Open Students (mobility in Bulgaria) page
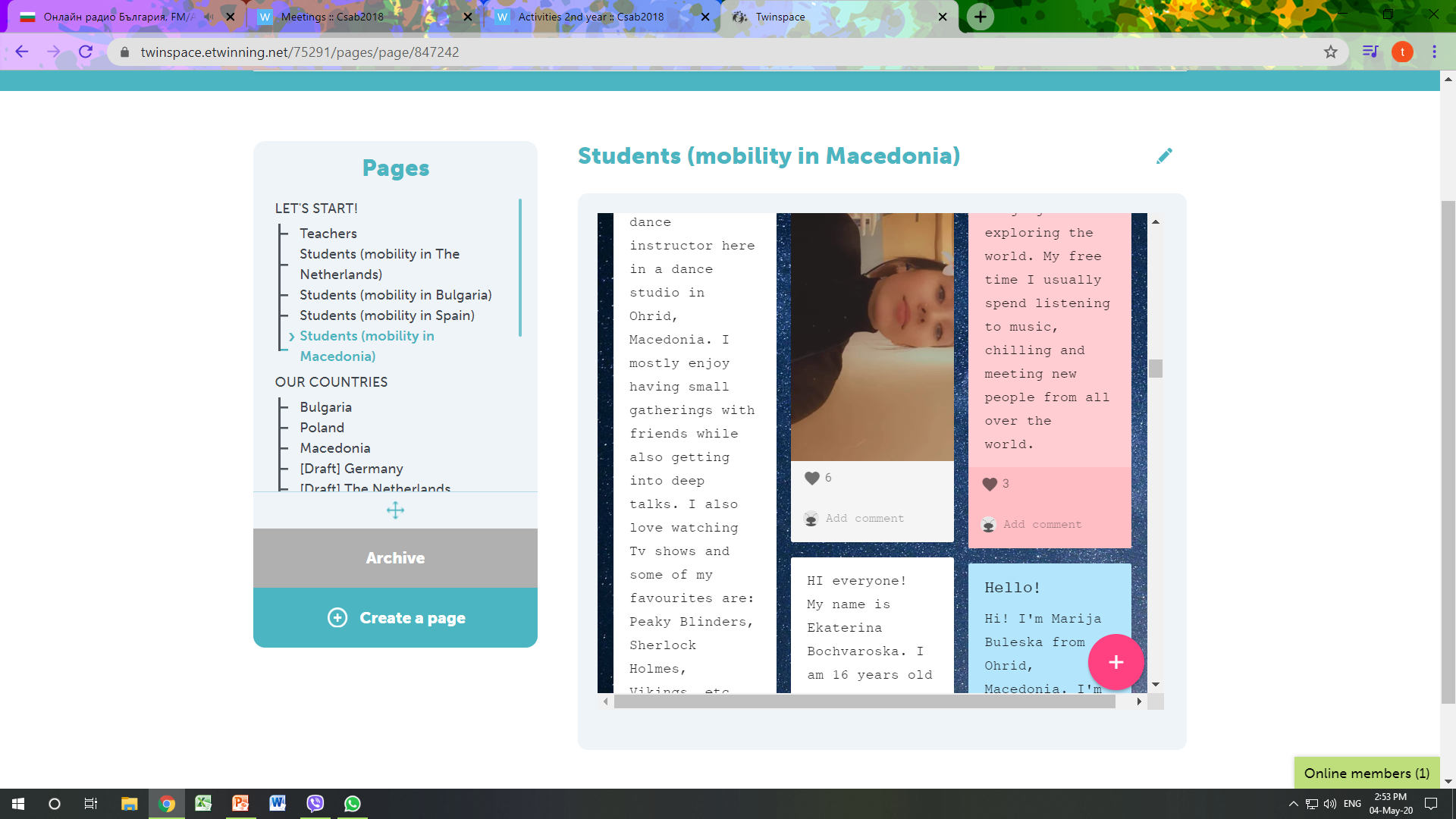The image size is (1456, 819). tap(395, 295)
